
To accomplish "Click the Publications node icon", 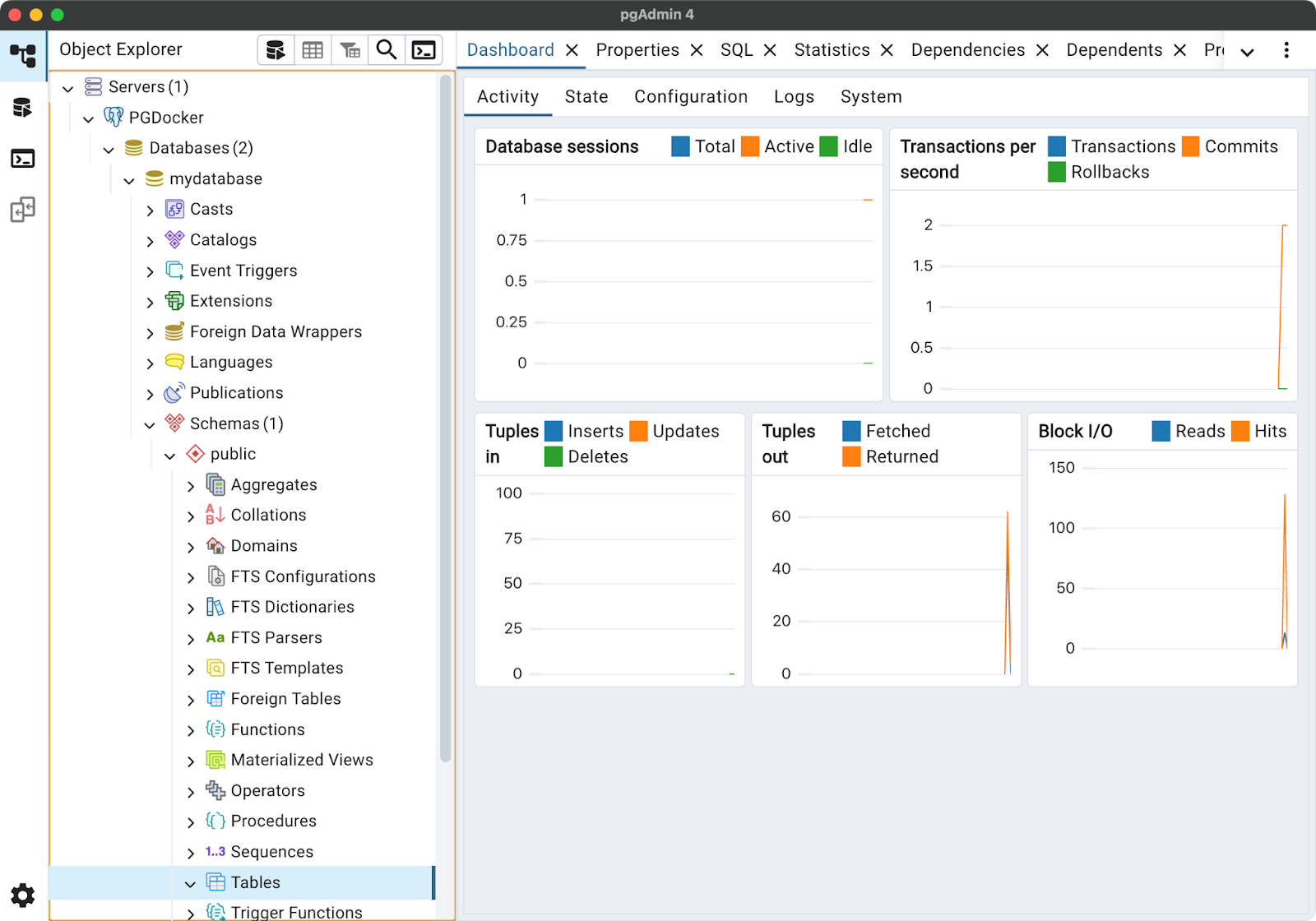I will [x=174, y=392].
